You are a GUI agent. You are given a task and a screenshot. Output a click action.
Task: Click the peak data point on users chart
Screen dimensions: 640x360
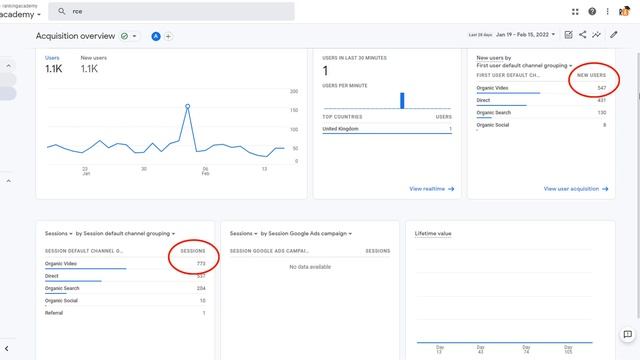[x=187, y=106]
